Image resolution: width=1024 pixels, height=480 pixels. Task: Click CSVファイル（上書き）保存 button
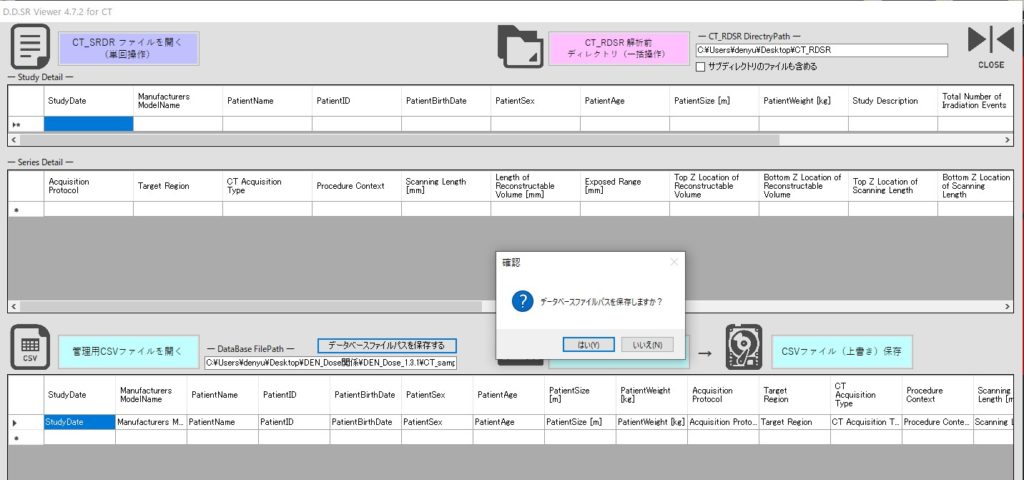tap(841, 352)
